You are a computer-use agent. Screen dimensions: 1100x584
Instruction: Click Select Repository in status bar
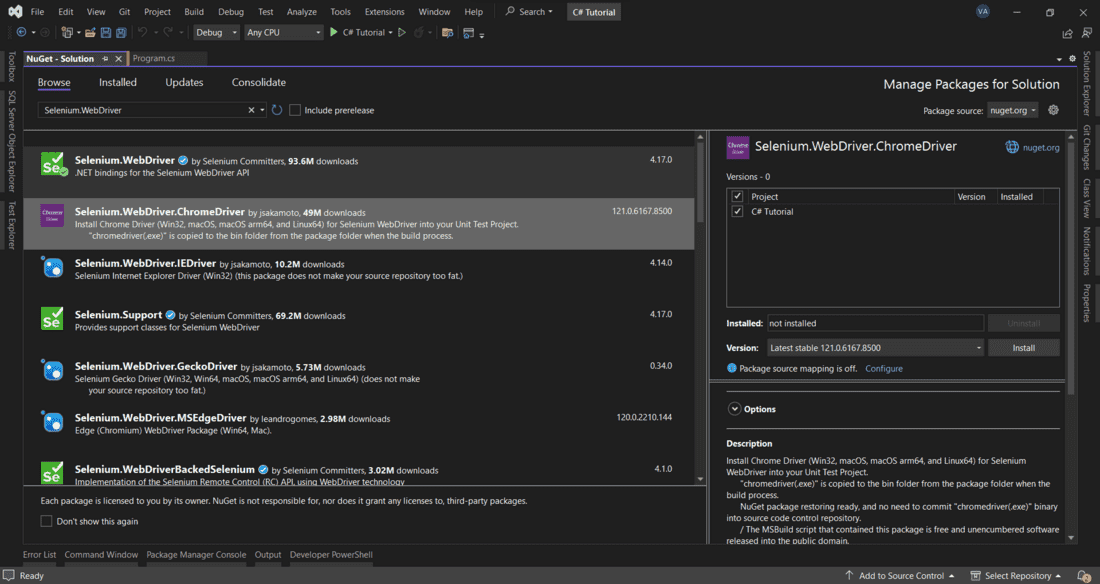[1017, 576]
